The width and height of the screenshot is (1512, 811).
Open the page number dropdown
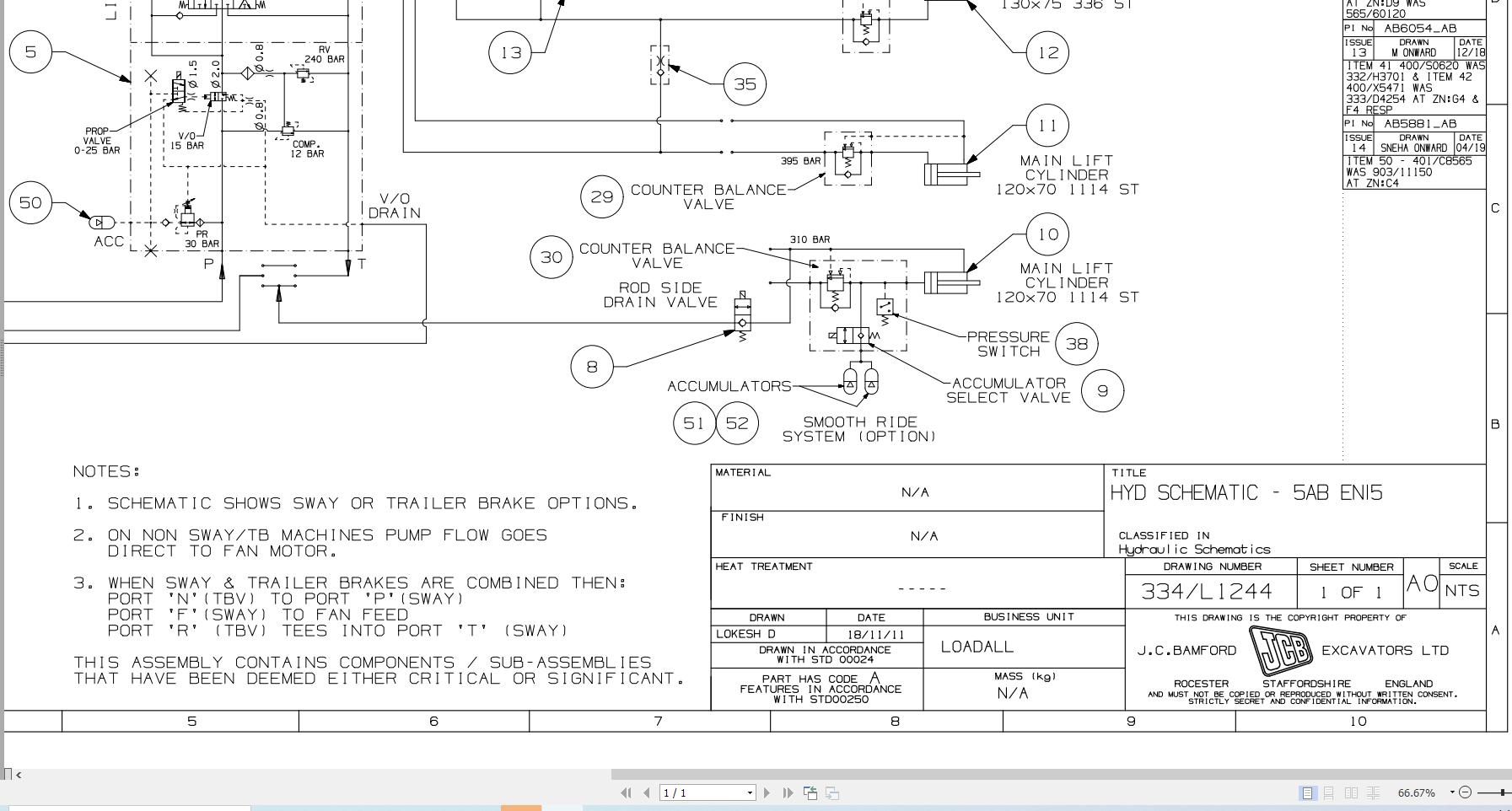point(750,792)
